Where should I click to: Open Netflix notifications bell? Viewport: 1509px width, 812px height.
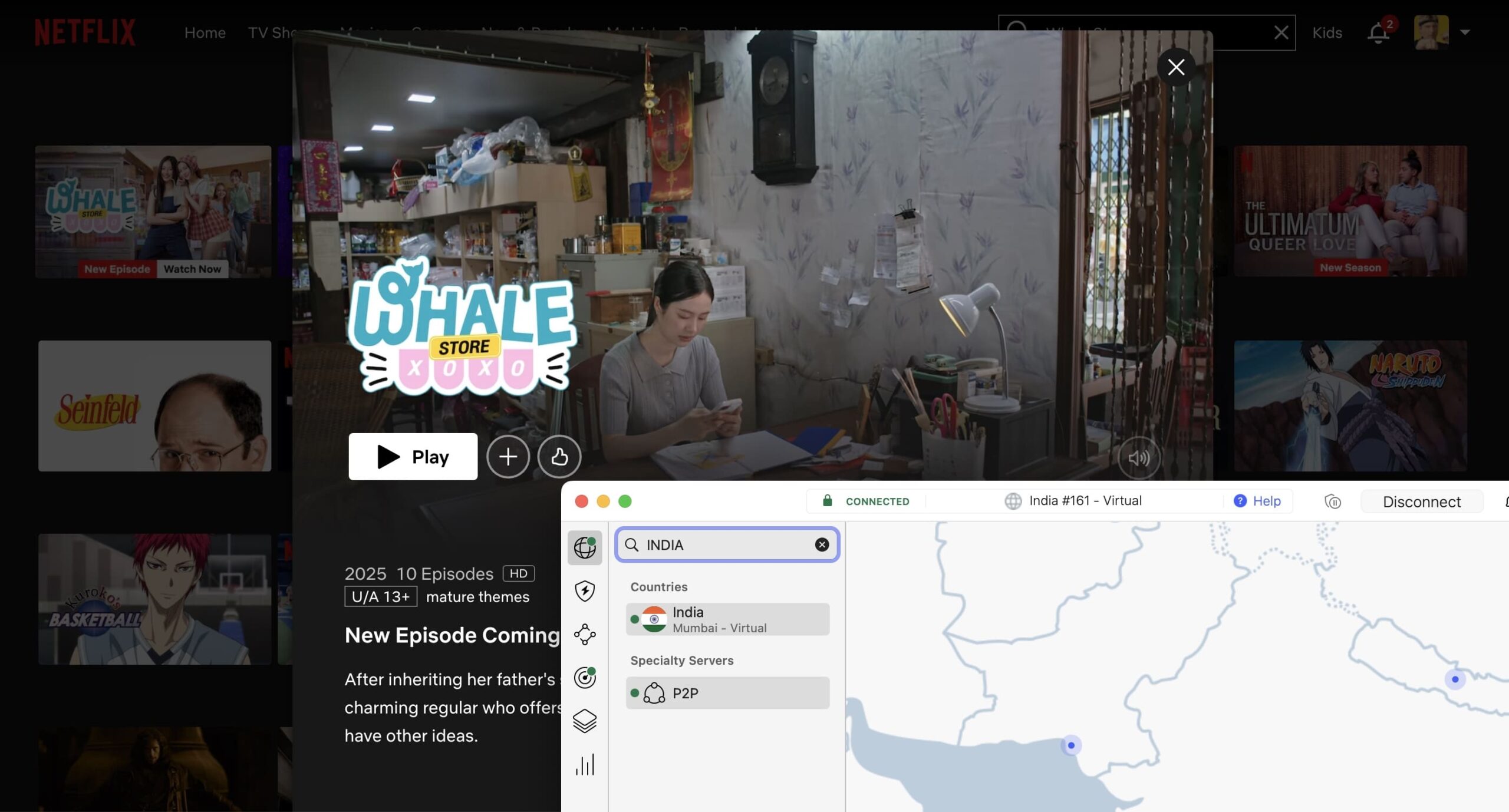[1378, 32]
